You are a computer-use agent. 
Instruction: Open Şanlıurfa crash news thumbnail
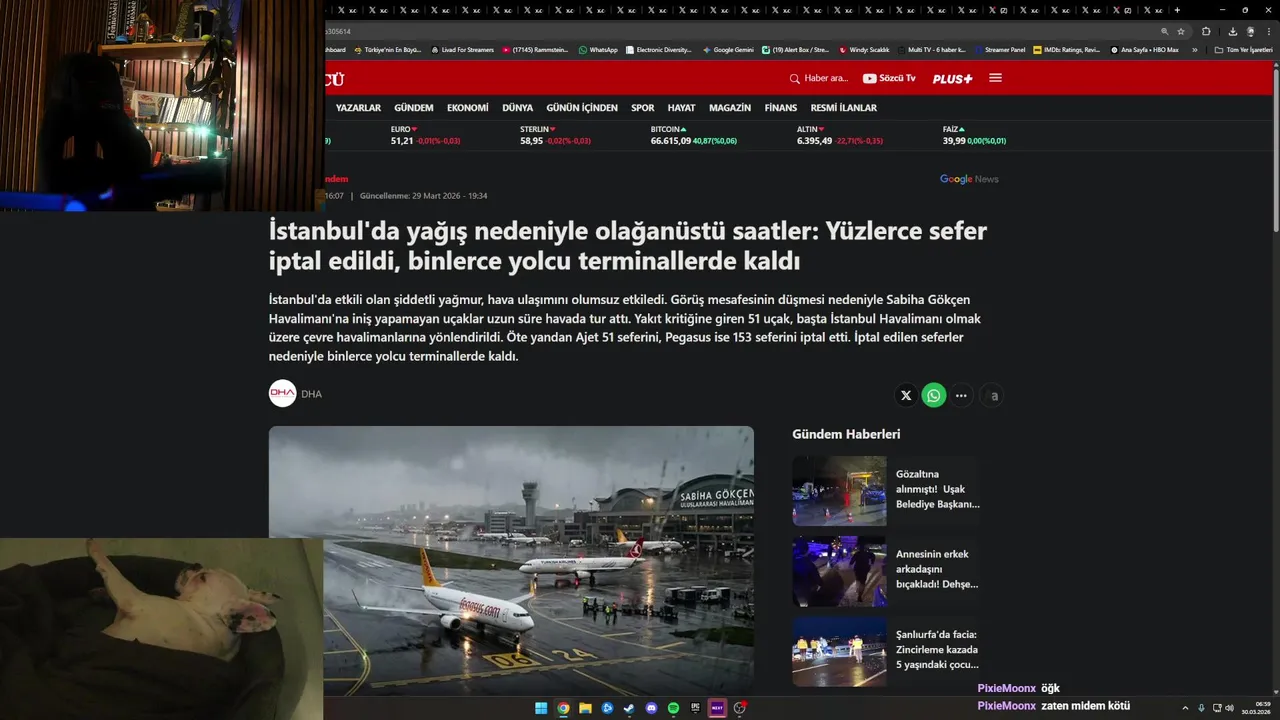click(839, 652)
